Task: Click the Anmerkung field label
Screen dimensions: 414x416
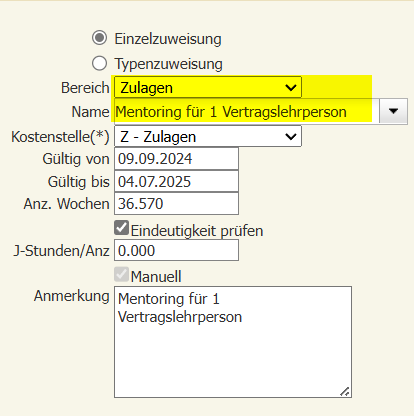Action: [x=72, y=296]
